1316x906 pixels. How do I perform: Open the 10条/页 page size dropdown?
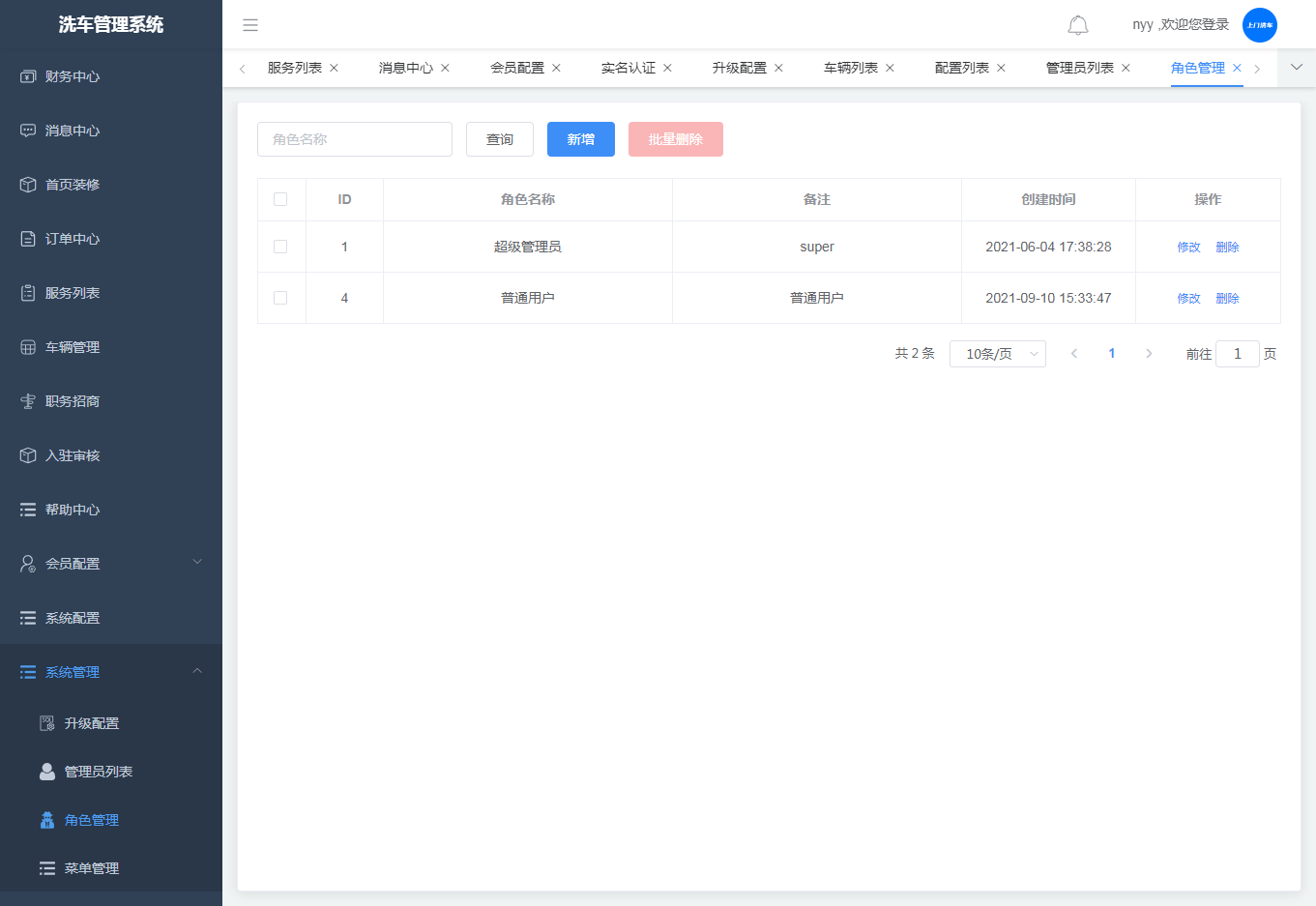[997, 354]
